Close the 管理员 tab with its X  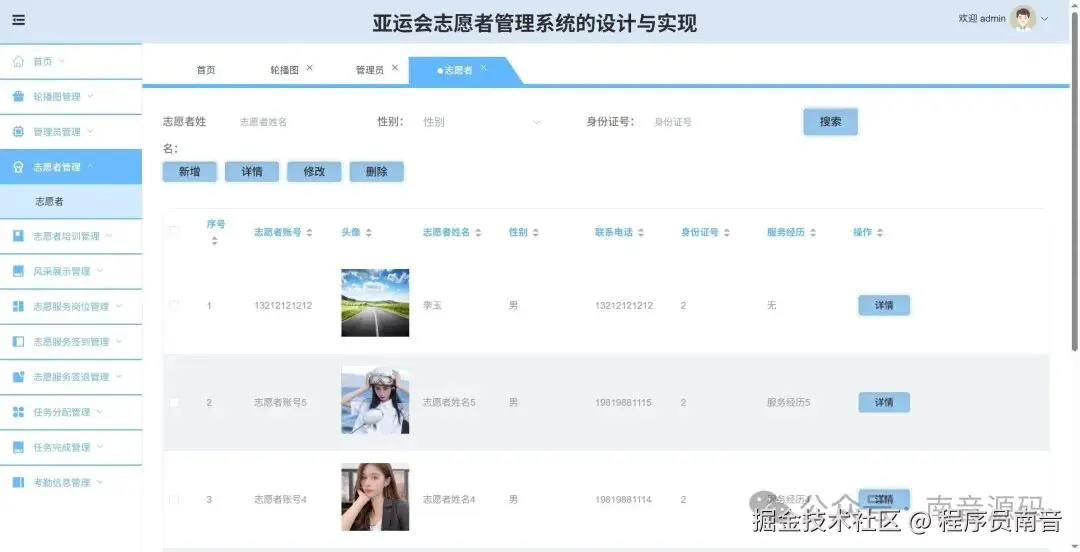395,68
